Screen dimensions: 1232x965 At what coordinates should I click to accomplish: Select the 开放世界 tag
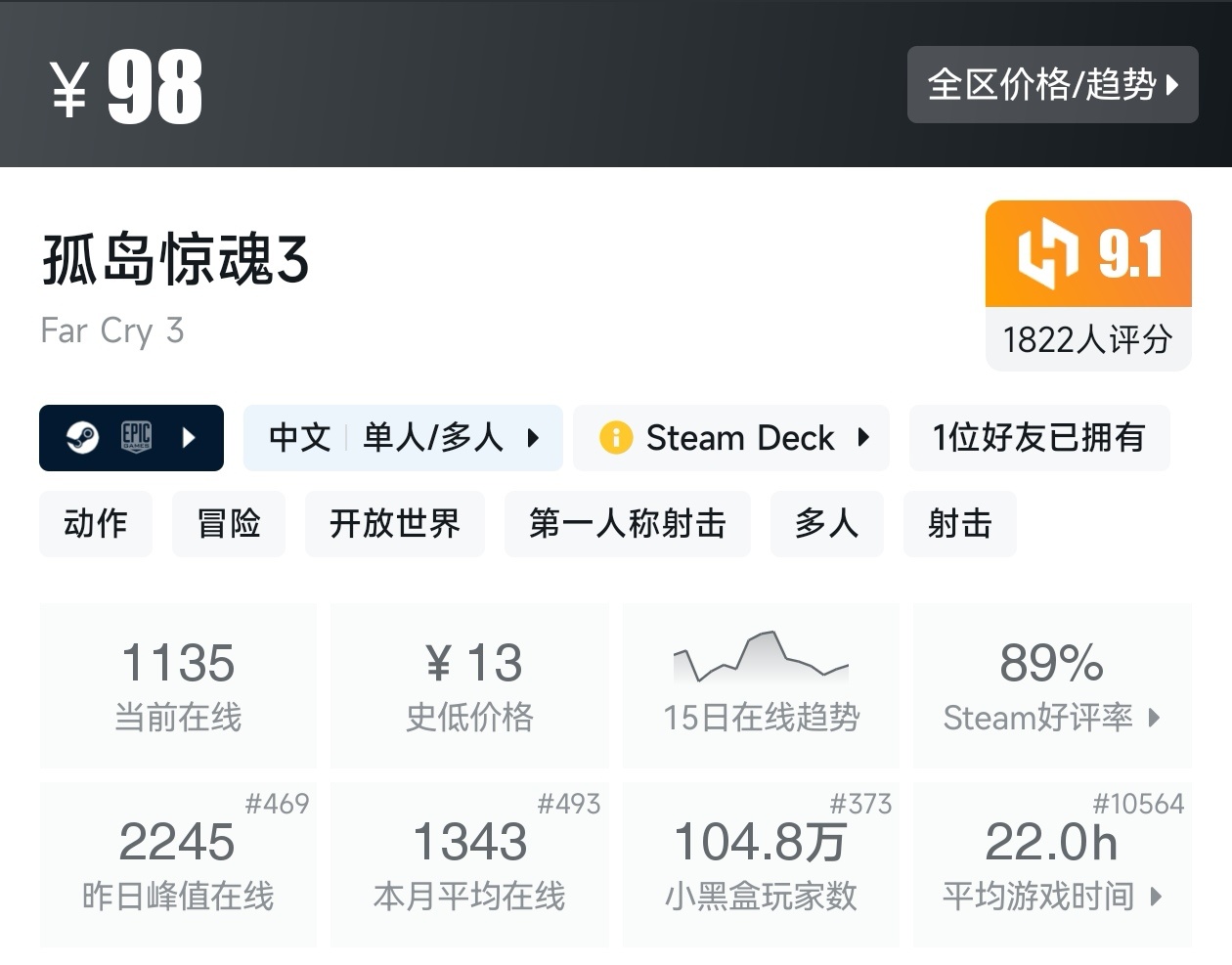(395, 524)
